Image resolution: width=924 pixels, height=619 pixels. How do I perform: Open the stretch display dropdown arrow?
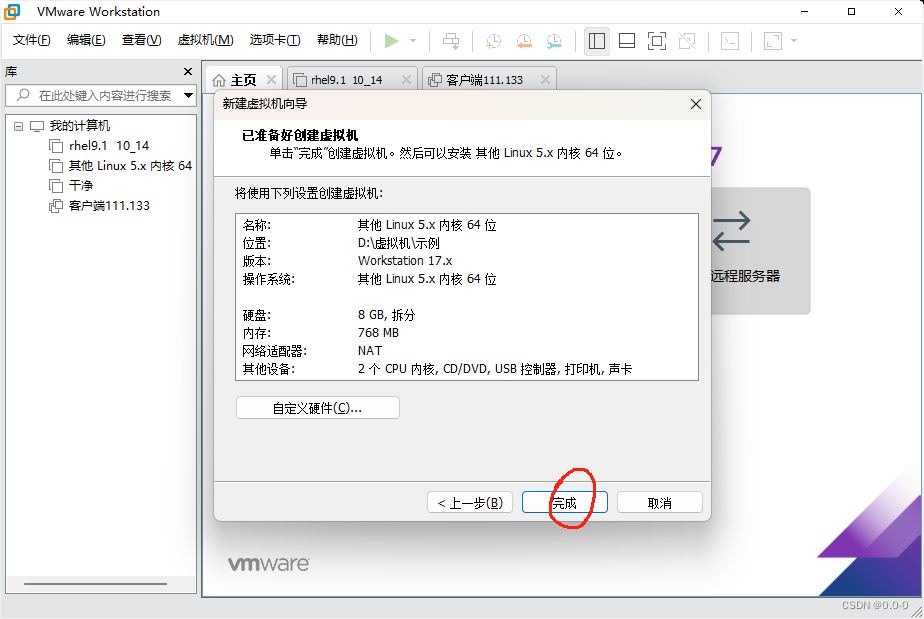794,41
